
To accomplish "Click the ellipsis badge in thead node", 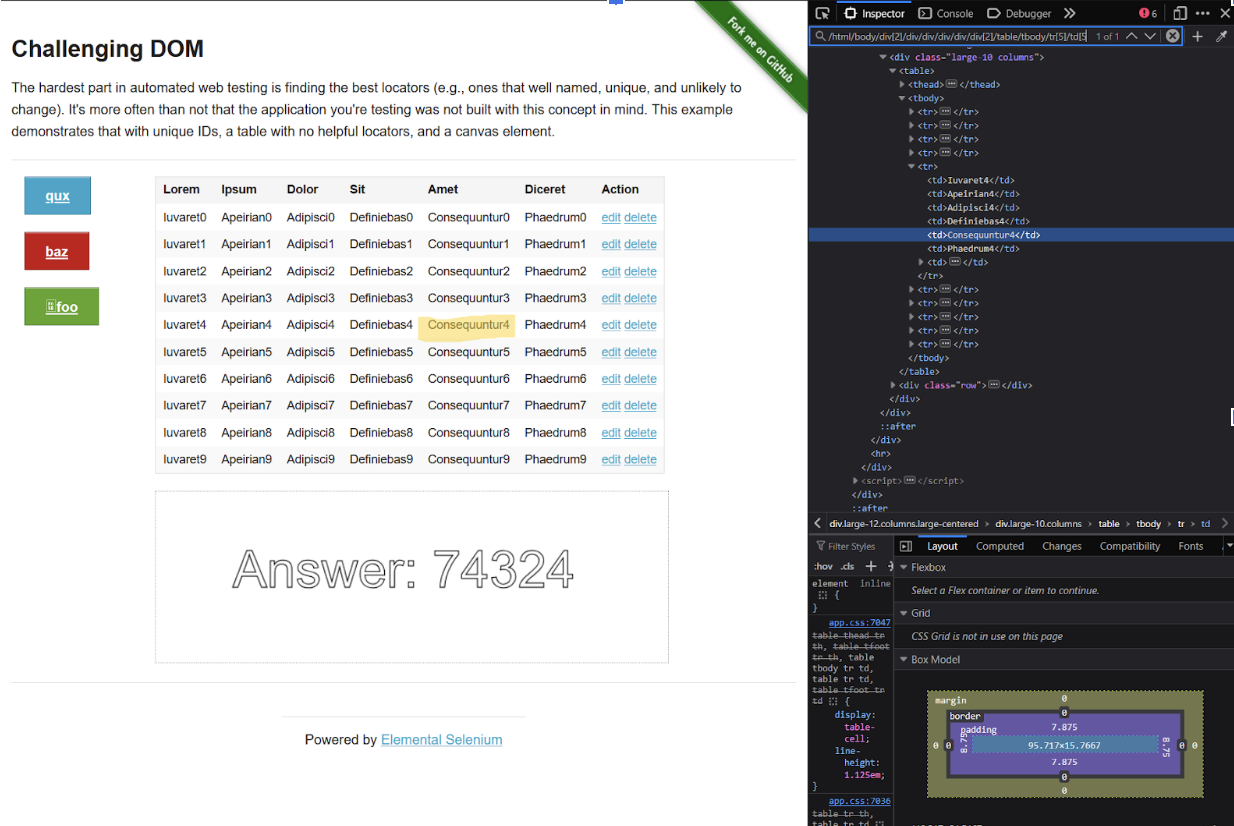I will click(x=951, y=84).
